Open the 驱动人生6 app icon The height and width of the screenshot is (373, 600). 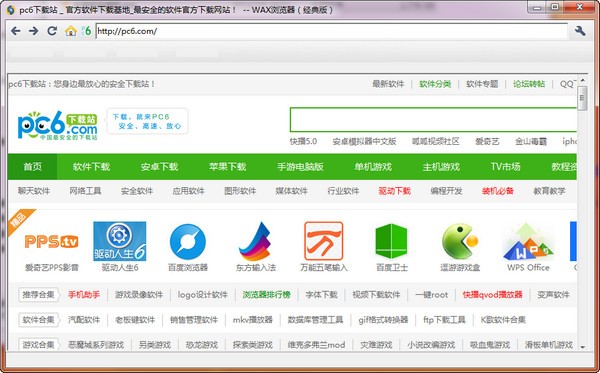click(x=119, y=241)
